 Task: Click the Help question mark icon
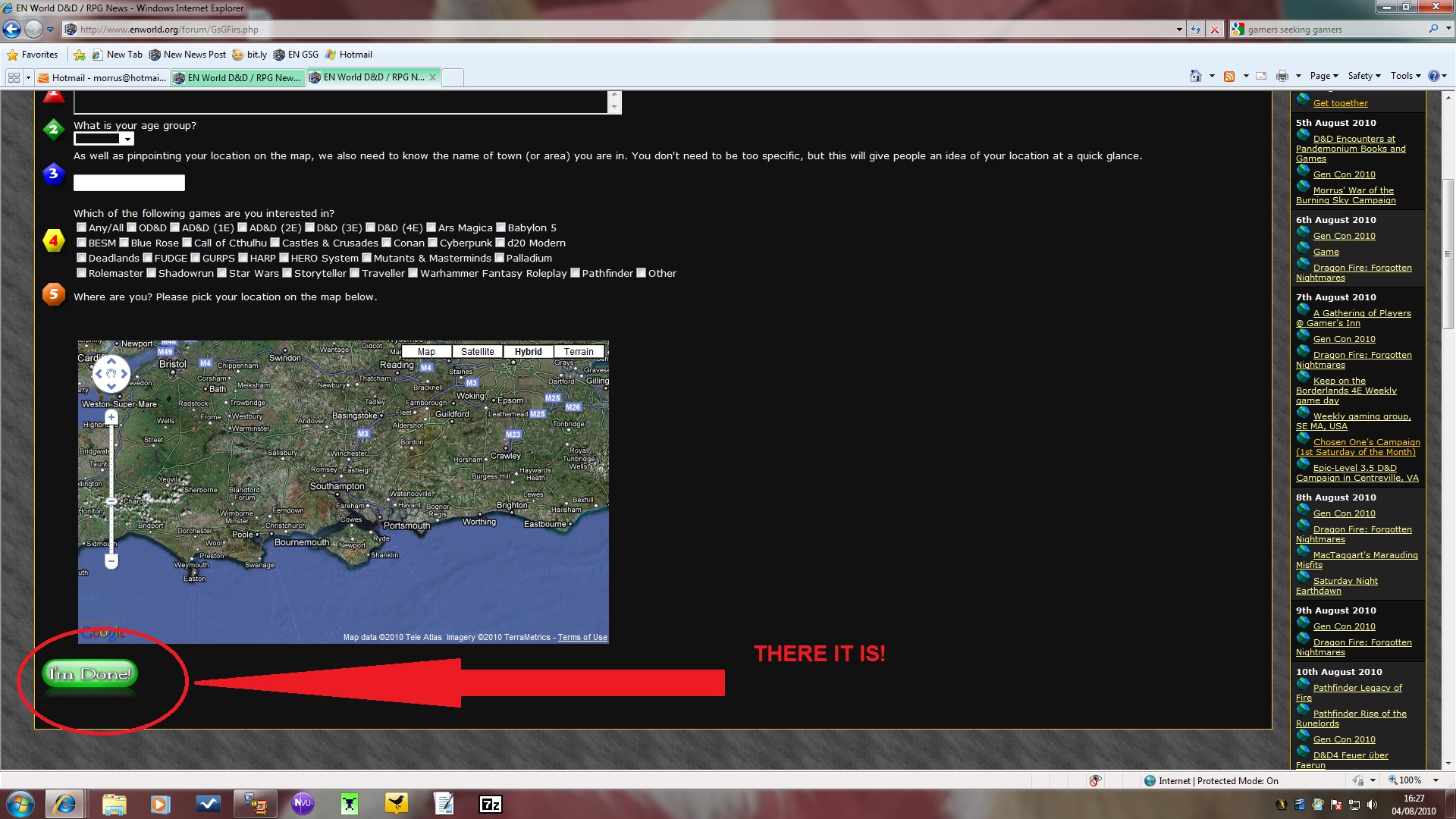tap(1433, 76)
